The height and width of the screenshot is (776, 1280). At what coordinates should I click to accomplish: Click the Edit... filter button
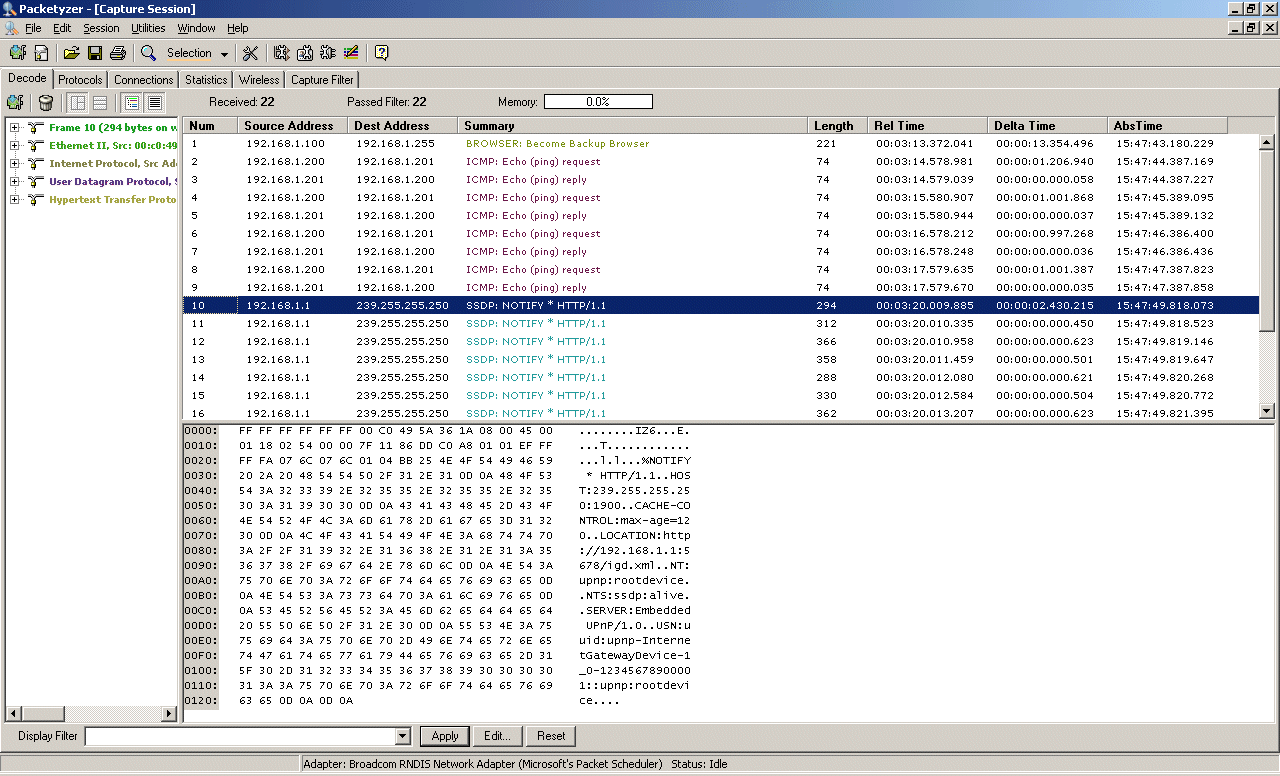click(497, 736)
